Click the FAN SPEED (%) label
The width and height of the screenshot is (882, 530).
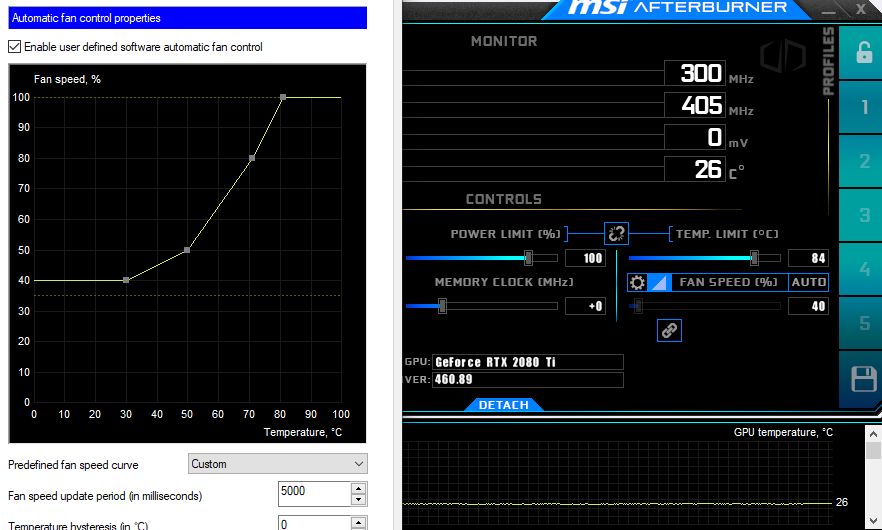pos(728,282)
